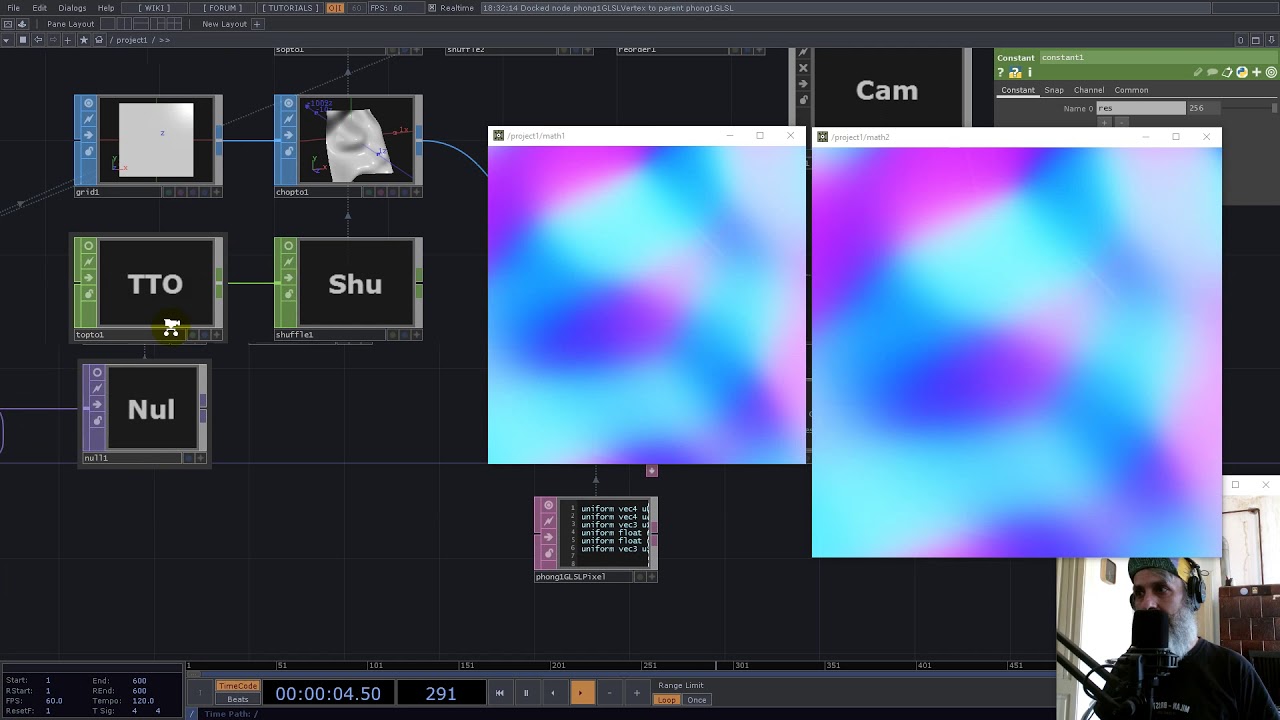Open the Dialogs menu
Viewport: 1280px width, 720px height.
coord(72,8)
